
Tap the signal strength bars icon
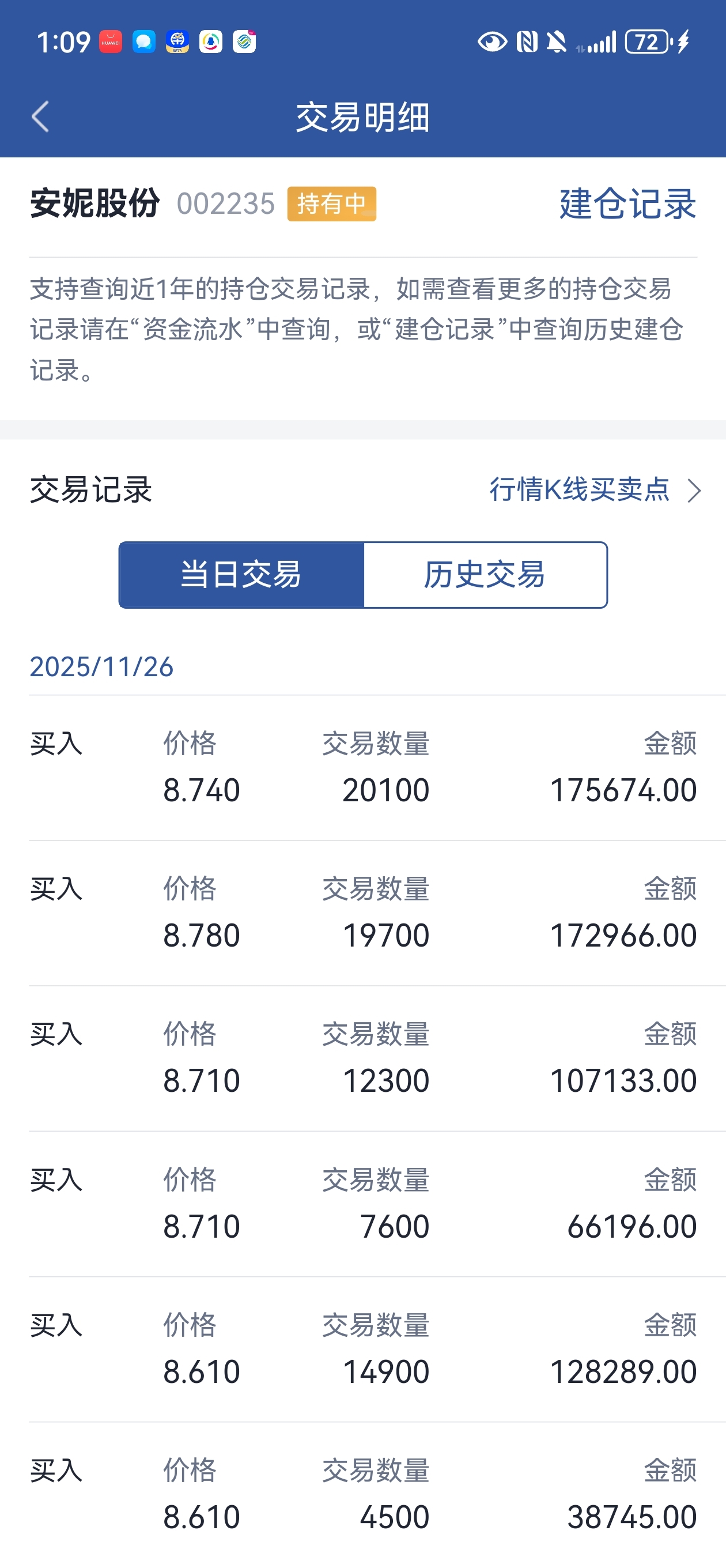click(596, 42)
